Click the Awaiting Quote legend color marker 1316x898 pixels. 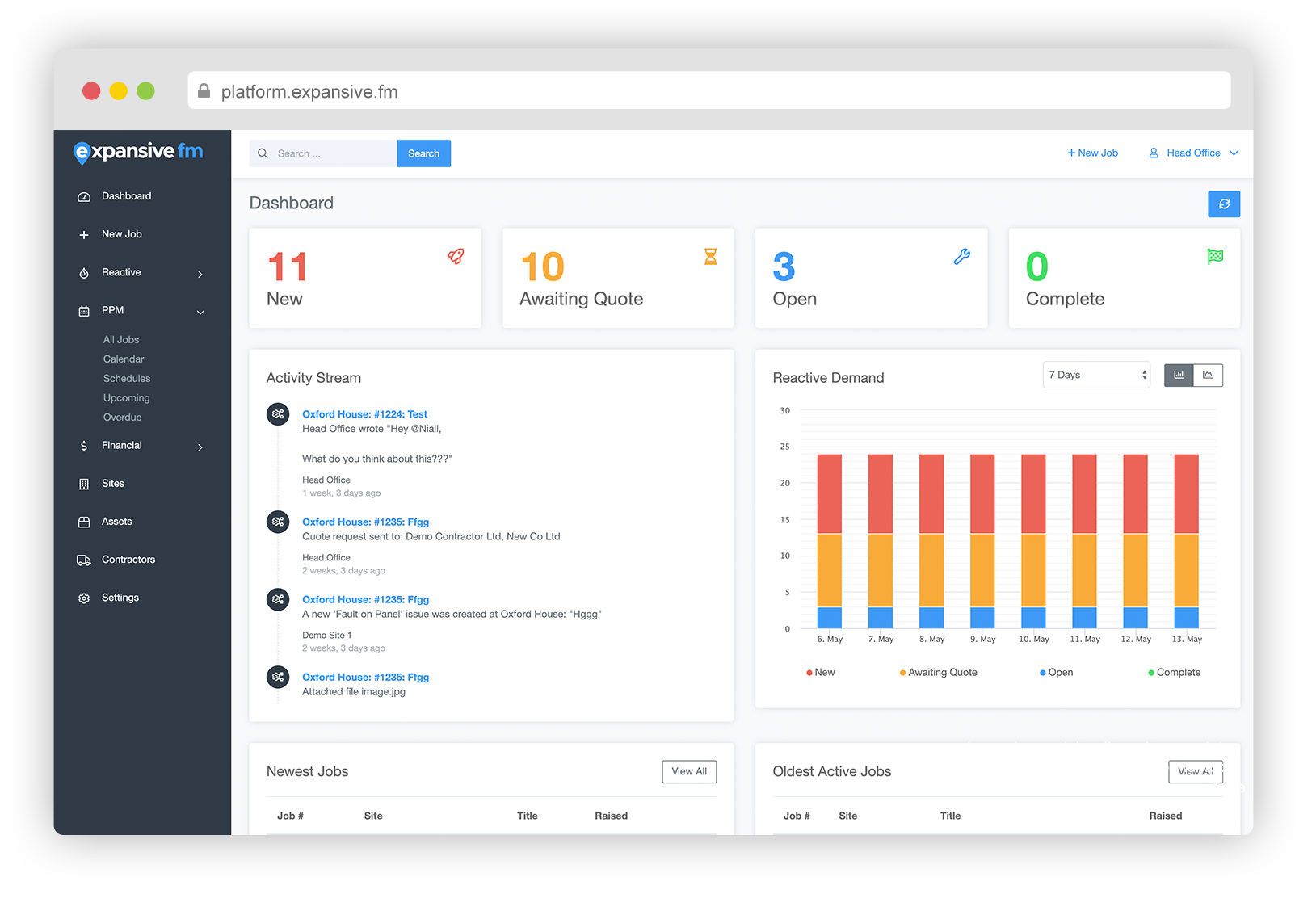coord(902,673)
